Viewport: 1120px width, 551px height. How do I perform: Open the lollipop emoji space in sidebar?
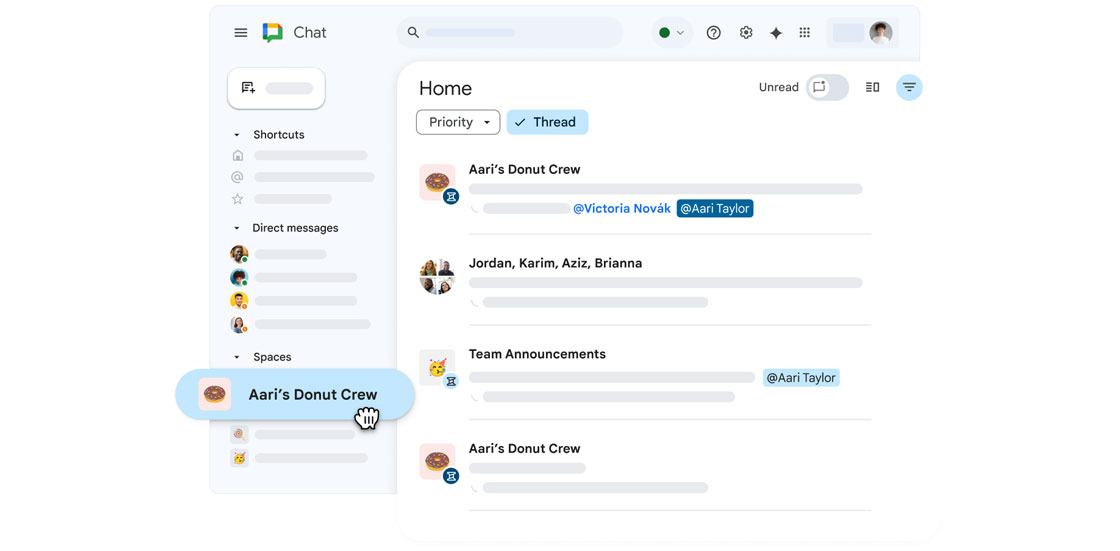(x=239, y=434)
